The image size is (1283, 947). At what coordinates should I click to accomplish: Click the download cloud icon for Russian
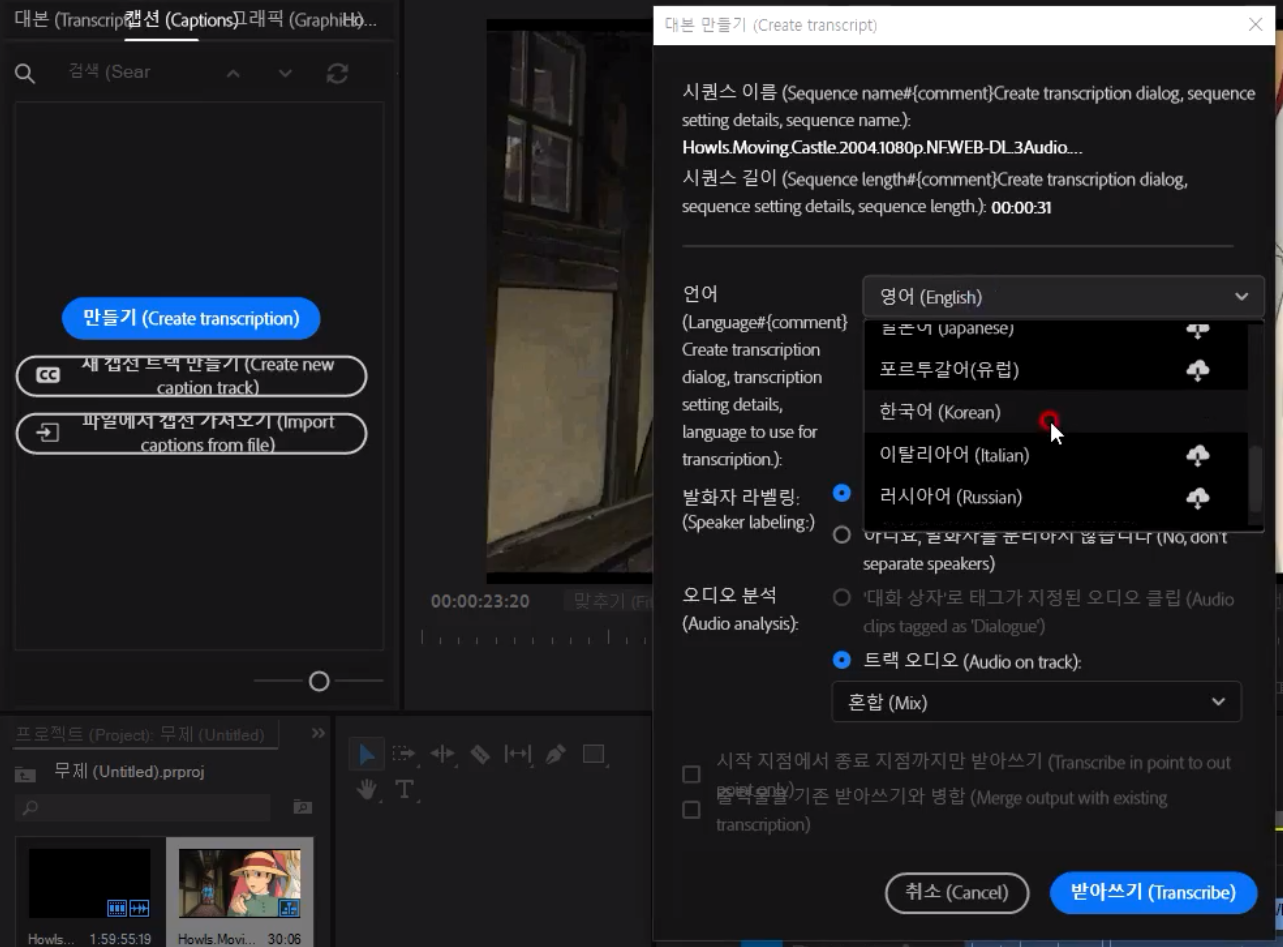click(x=1197, y=498)
